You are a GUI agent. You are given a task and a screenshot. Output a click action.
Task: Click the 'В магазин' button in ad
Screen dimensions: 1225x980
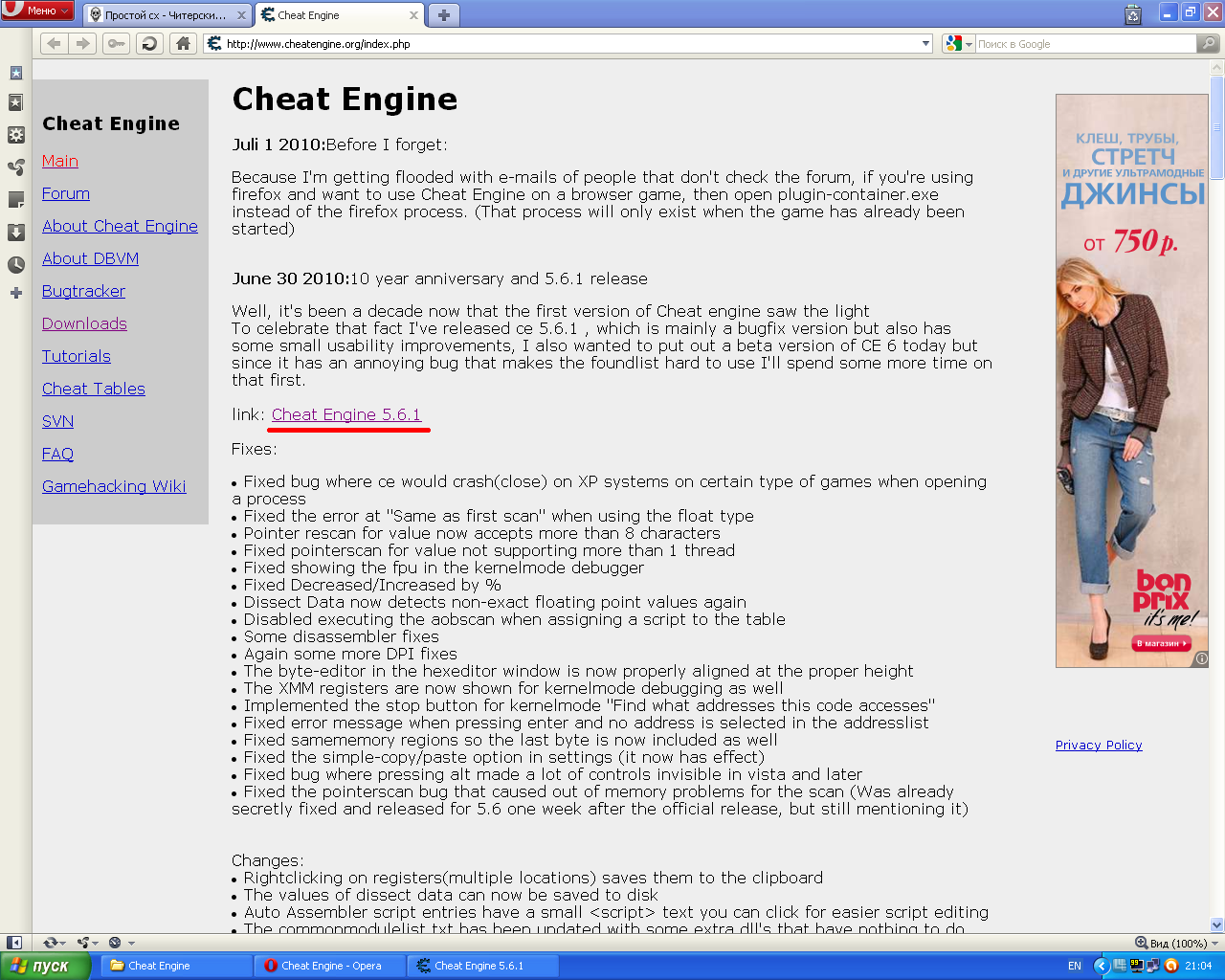(1162, 644)
